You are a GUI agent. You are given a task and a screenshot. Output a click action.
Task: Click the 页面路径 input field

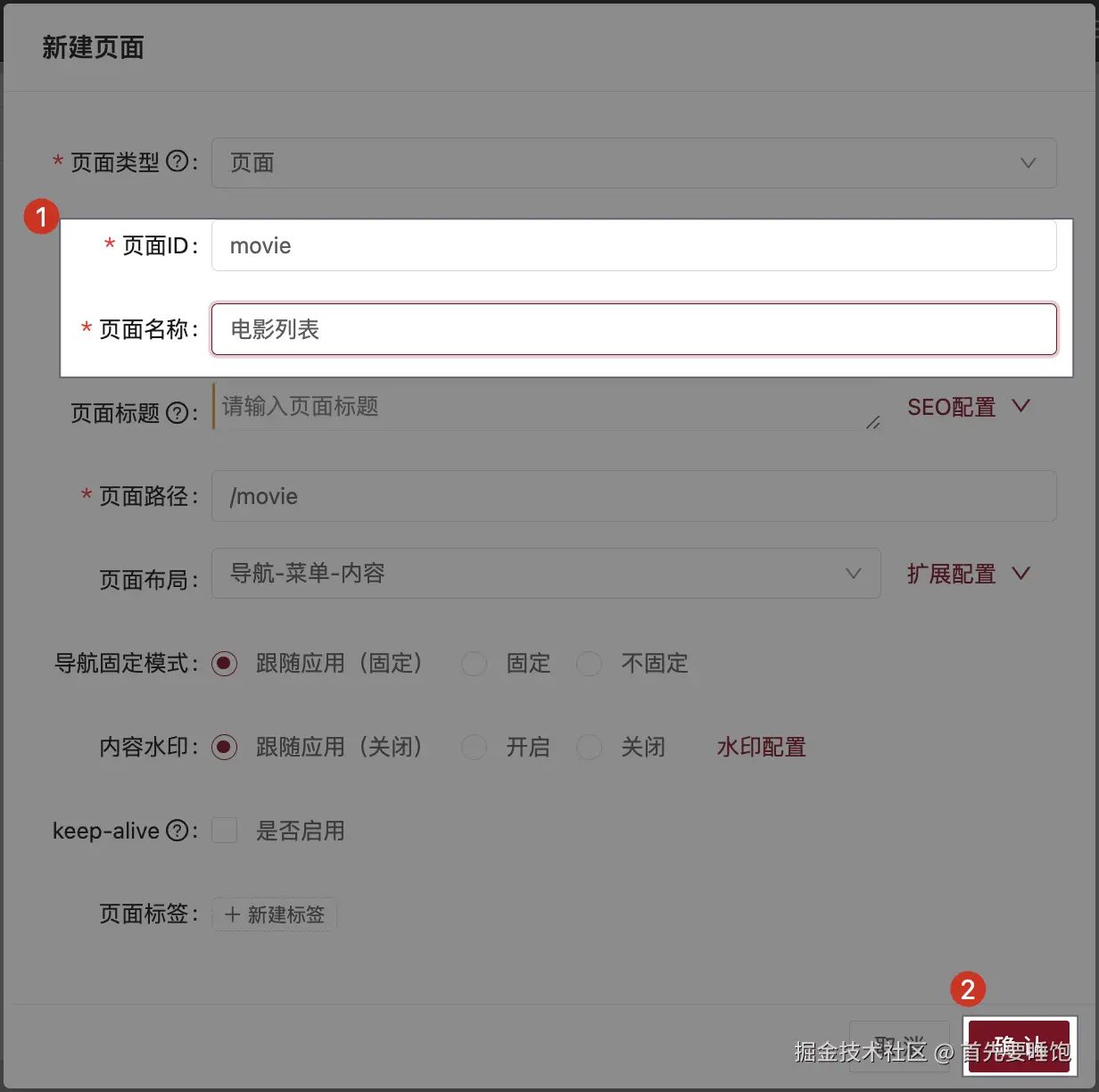(633, 496)
